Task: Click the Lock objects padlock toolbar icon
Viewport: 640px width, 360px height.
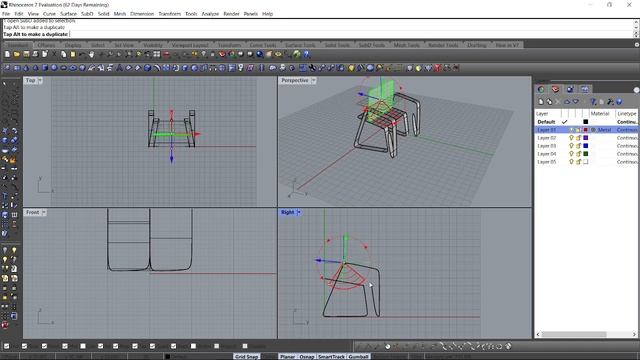Action: point(212,54)
